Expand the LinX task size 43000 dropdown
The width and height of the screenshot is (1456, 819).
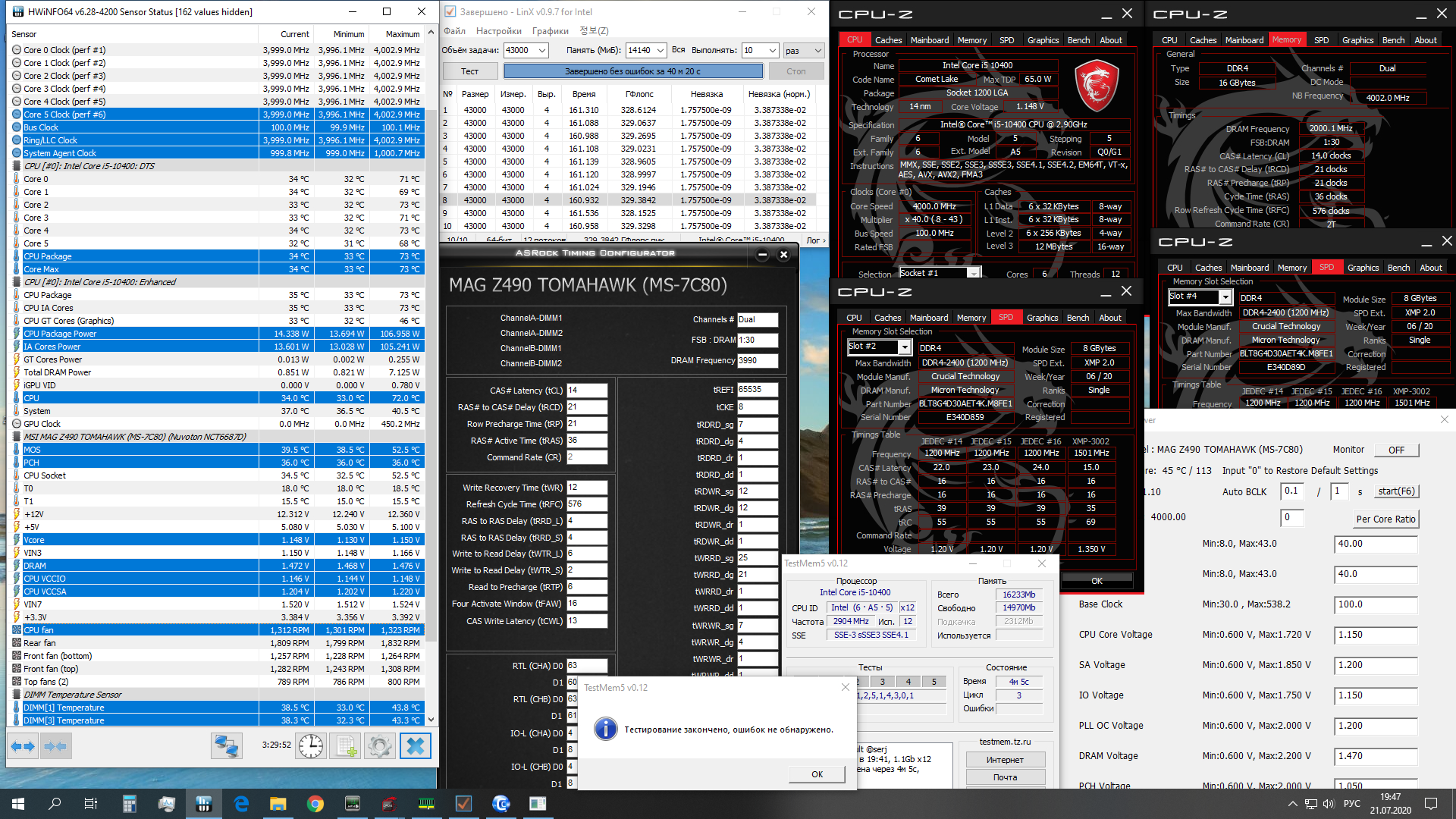(542, 50)
